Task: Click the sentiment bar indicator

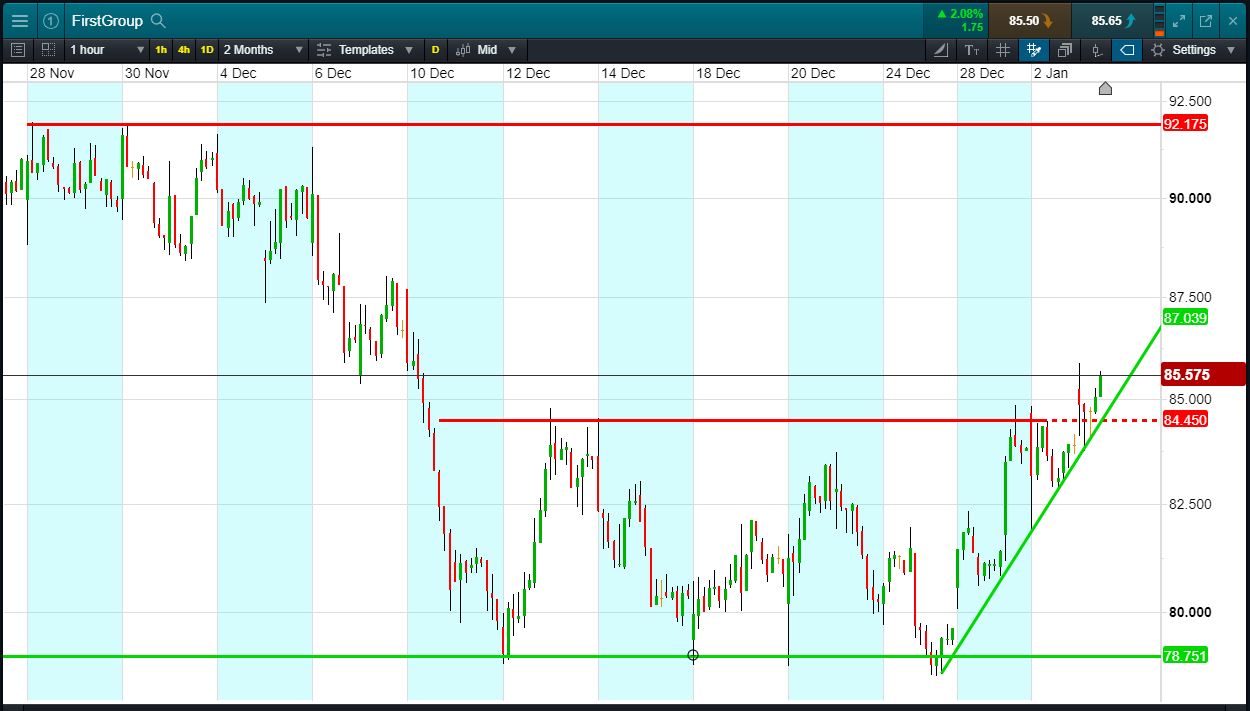Action: 1159,20
